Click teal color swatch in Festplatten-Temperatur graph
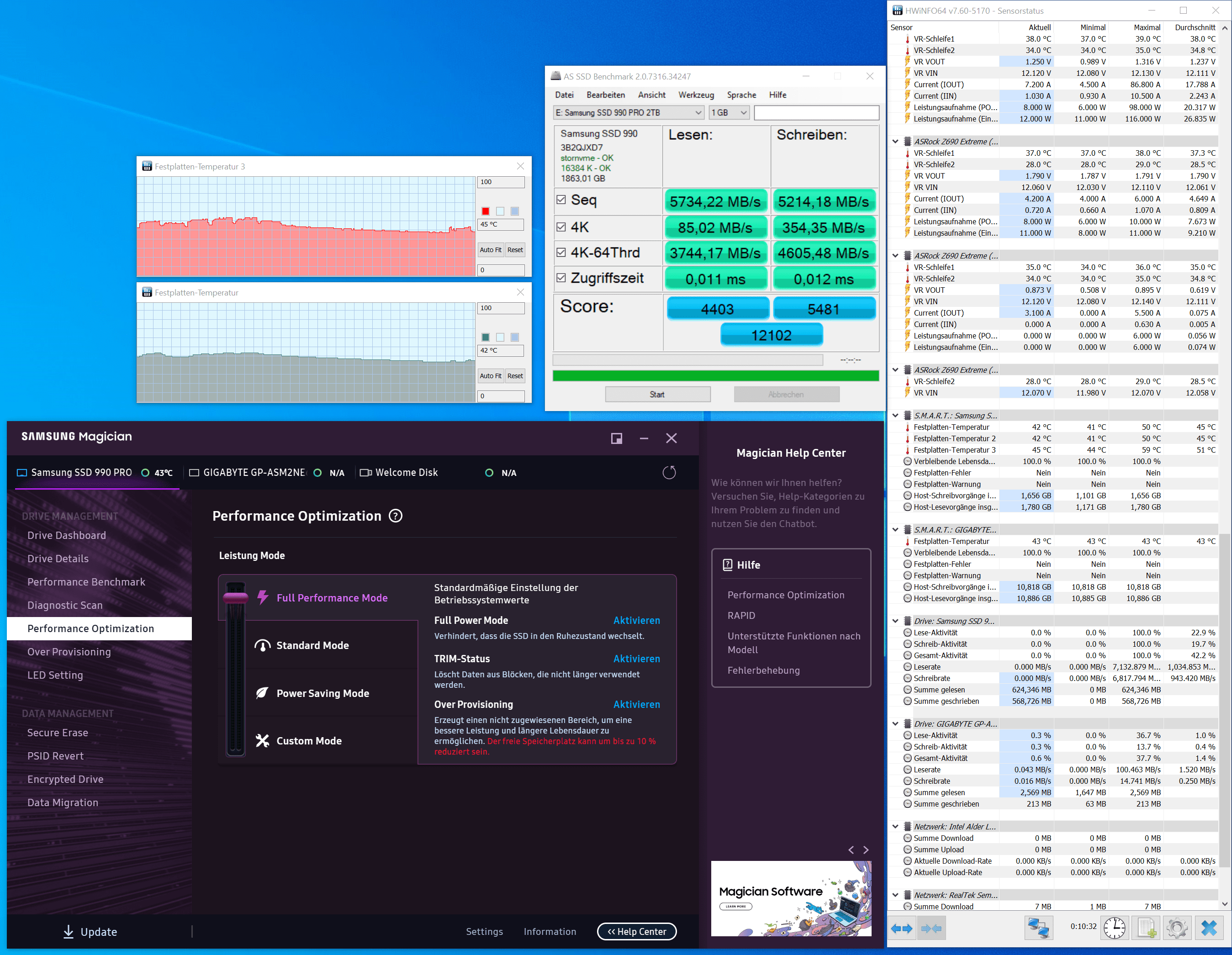Viewport: 1232px width, 955px height. tap(485, 337)
